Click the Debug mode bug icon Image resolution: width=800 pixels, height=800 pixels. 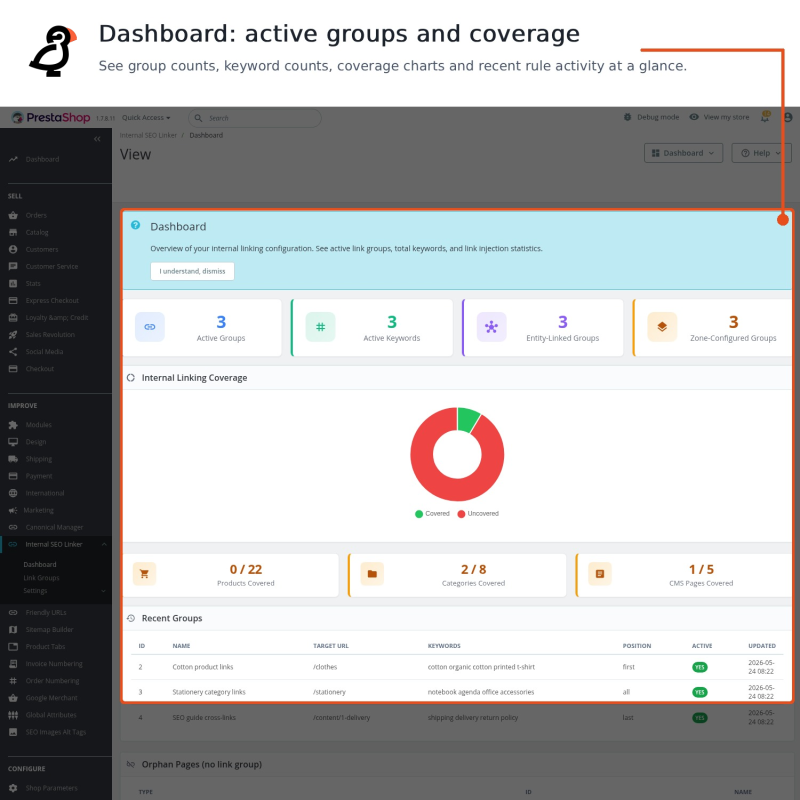[x=627, y=117]
